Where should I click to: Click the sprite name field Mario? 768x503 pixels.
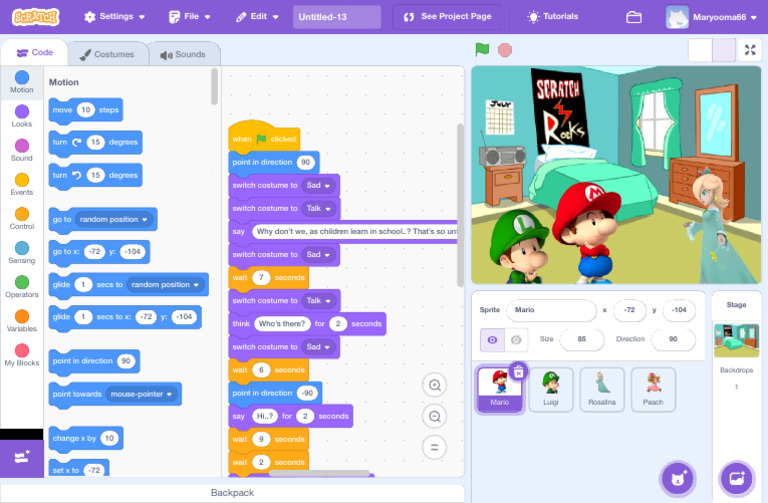[x=552, y=310]
